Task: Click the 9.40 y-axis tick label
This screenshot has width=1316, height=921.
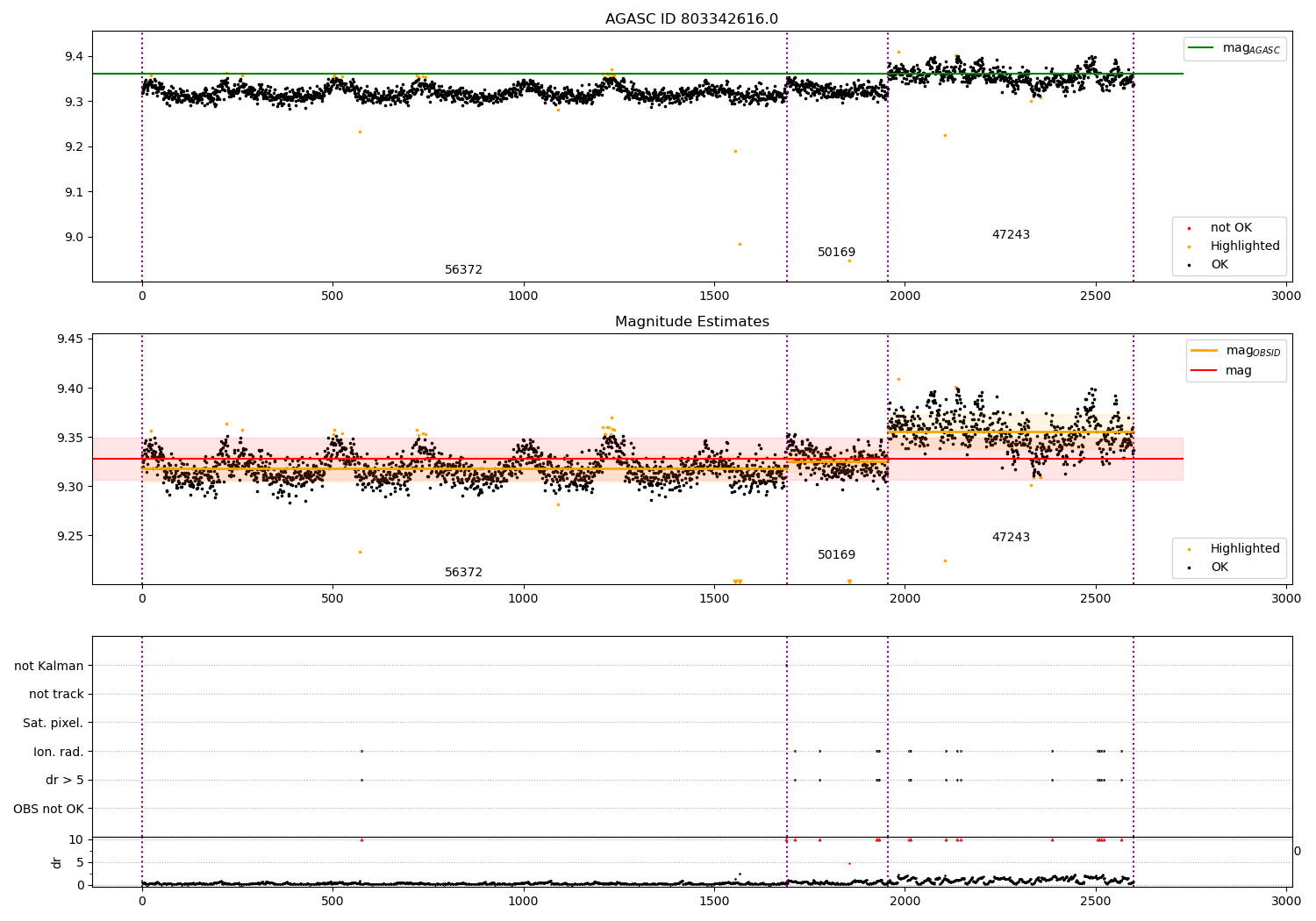Action: pyautogui.click(x=70, y=389)
